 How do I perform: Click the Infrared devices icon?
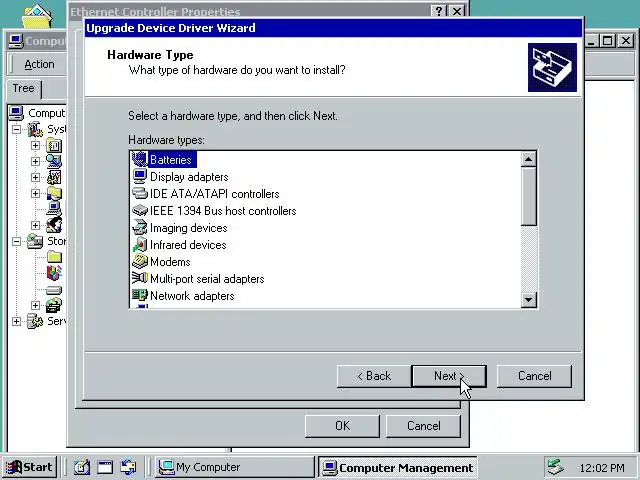coord(140,244)
